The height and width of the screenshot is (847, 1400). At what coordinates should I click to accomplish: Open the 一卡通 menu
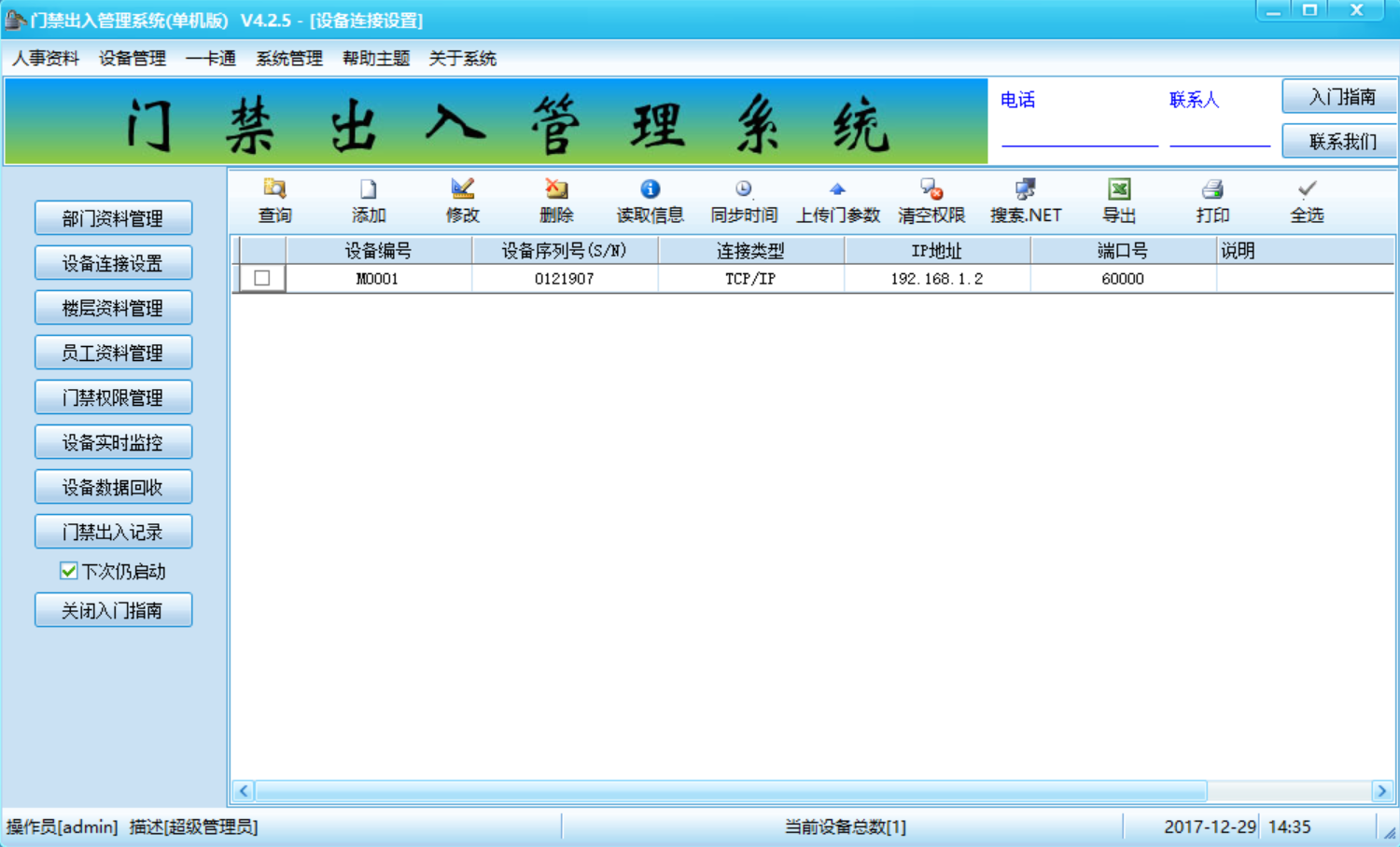[211, 59]
